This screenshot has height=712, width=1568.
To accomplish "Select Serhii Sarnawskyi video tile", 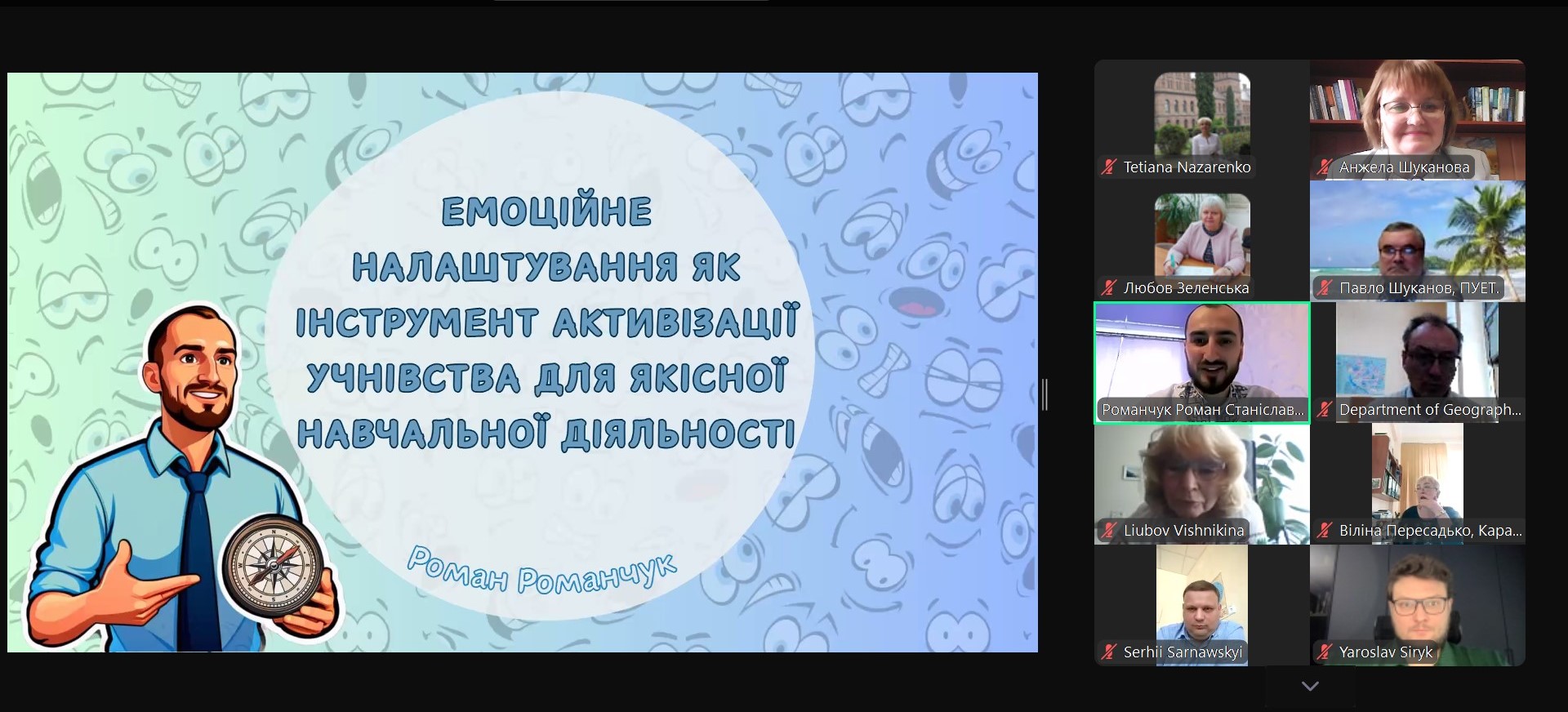I will (x=1201, y=605).
